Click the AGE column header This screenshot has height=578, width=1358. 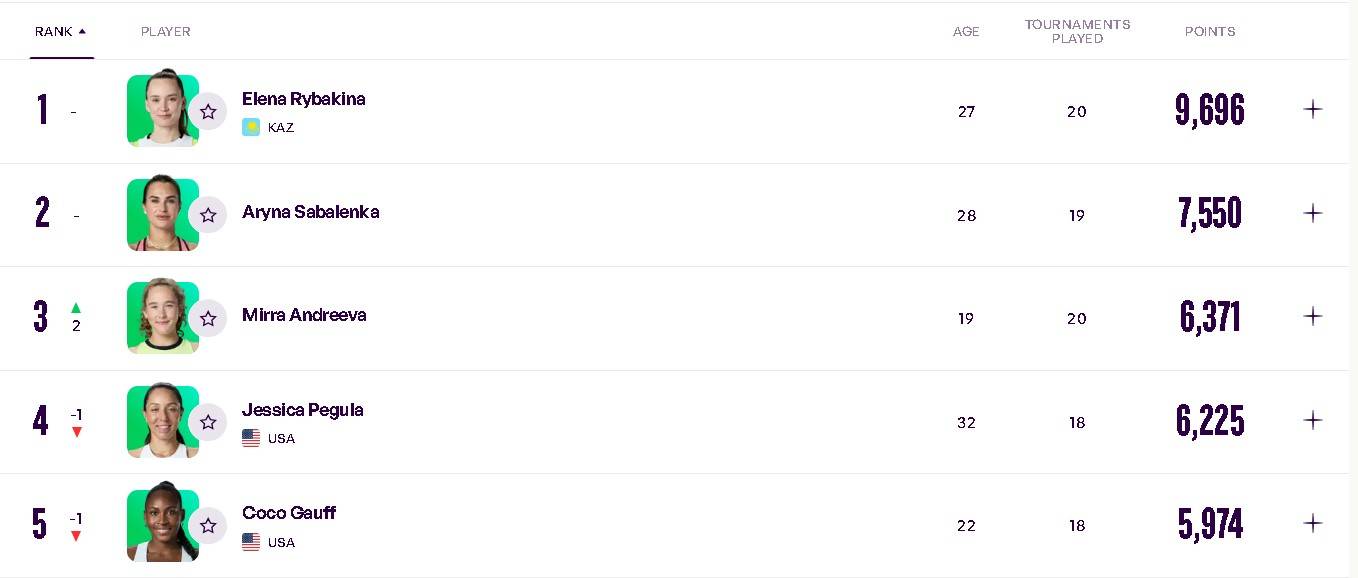click(x=966, y=32)
